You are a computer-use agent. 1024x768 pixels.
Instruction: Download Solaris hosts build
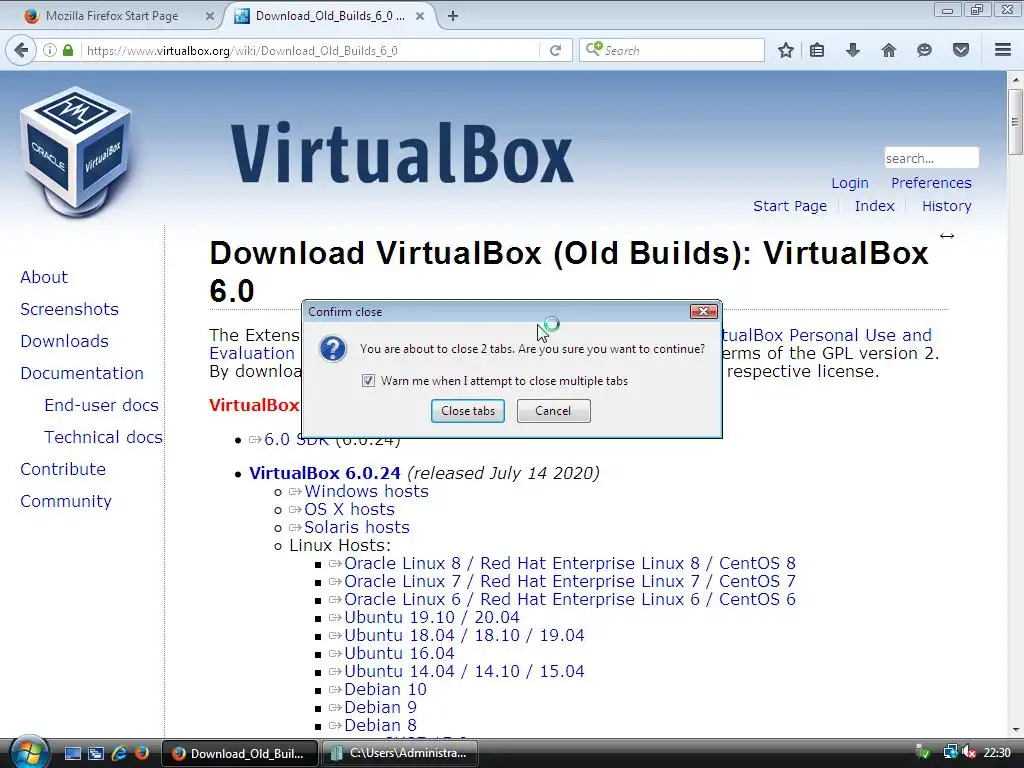pyautogui.click(x=357, y=527)
